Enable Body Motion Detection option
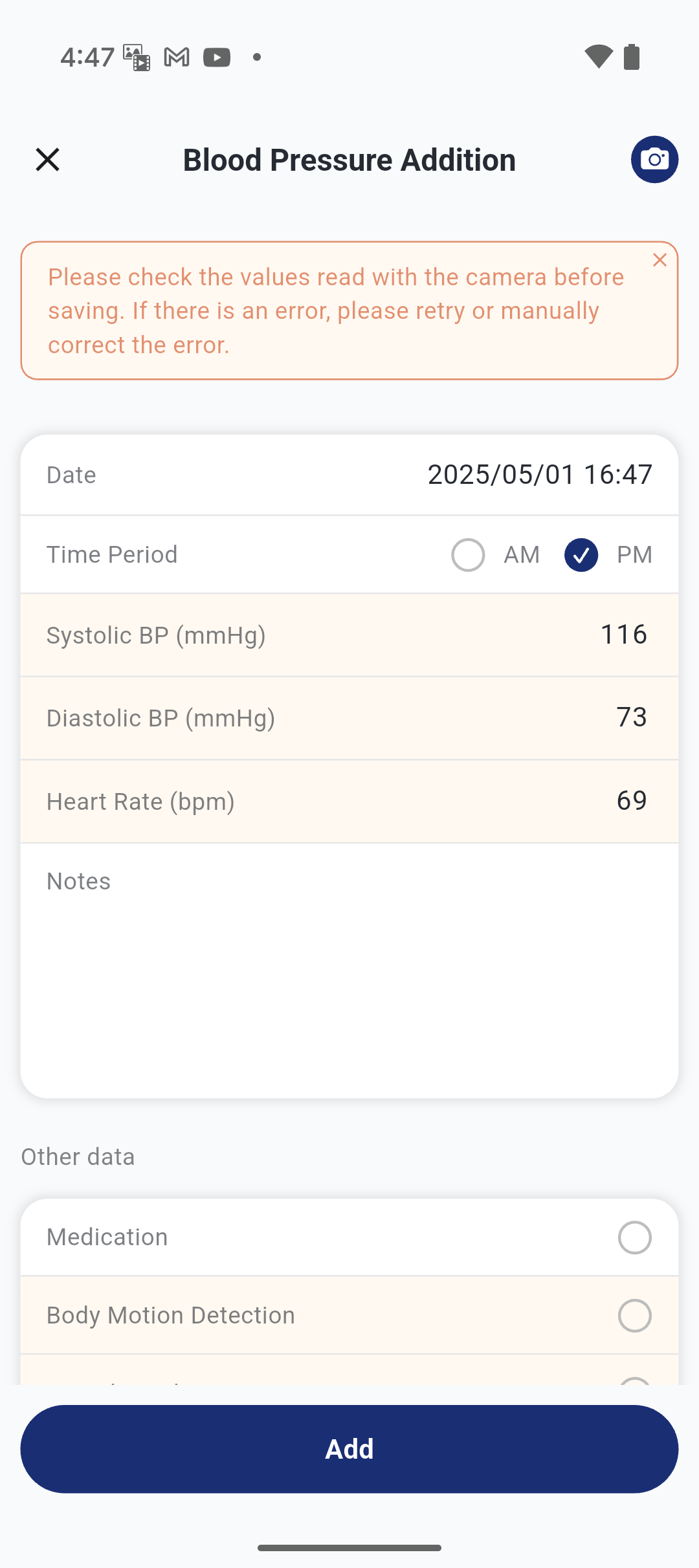Viewport: 699px width, 1568px height. point(634,1316)
